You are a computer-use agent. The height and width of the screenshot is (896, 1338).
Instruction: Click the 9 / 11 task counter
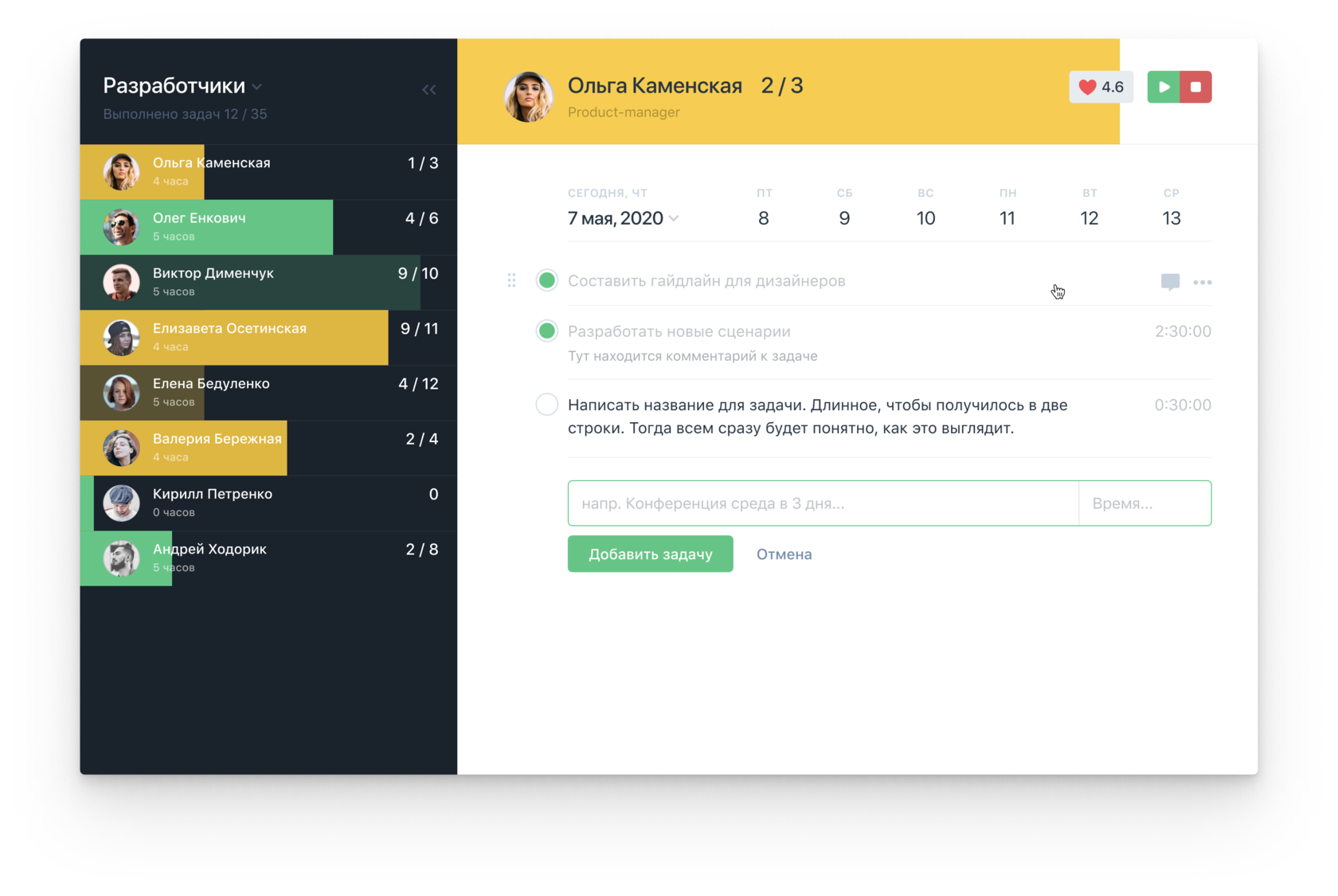click(x=419, y=329)
